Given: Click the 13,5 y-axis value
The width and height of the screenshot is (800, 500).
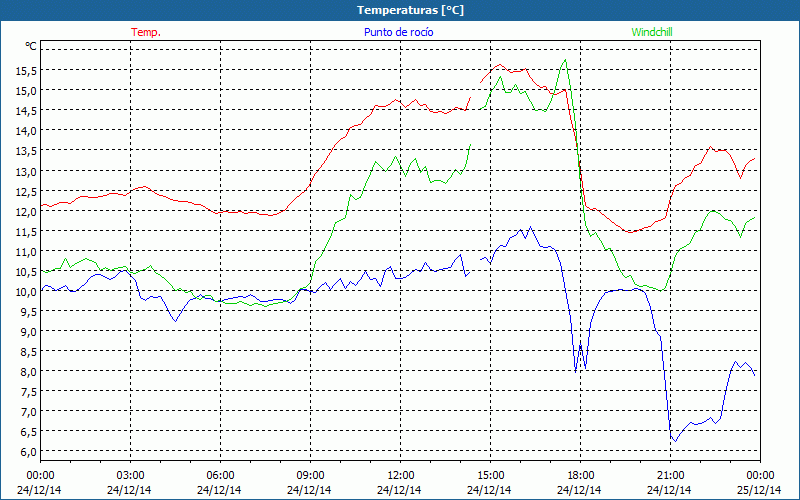Looking at the screenshot, I should pyautogui.click(x=27, y=151).
